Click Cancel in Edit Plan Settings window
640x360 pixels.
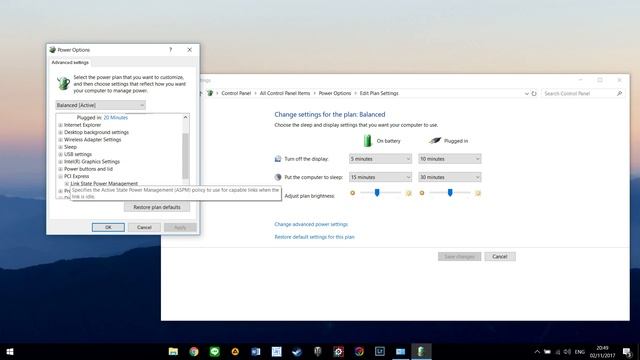point(500,257)
